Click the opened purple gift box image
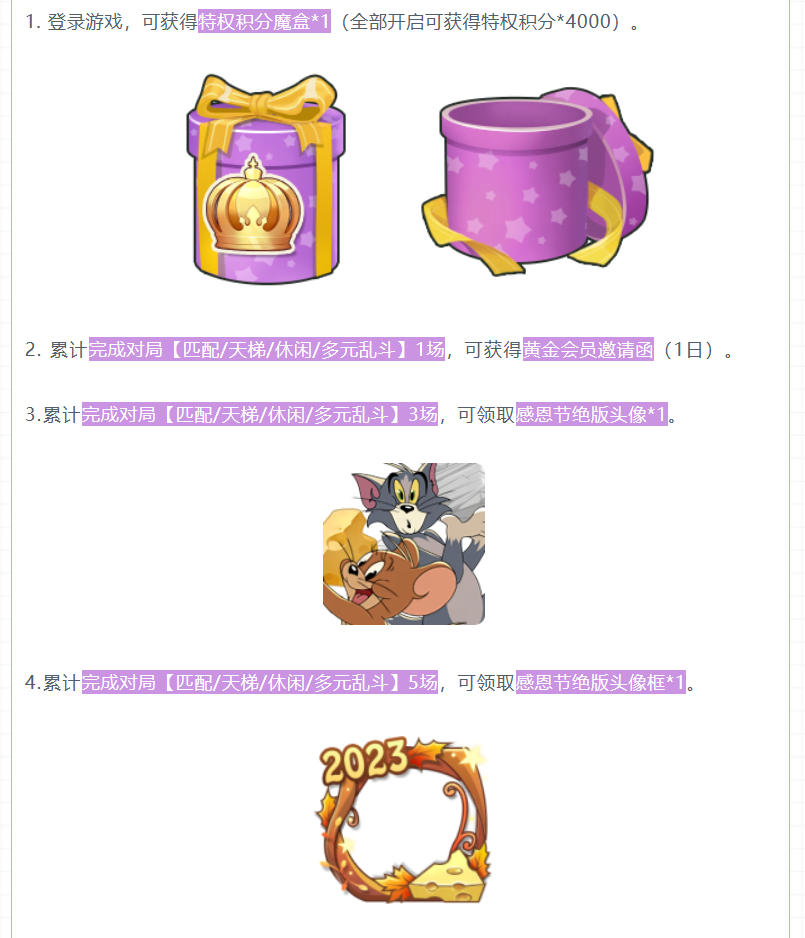Screen dimensions: 805x938 [x=537, y=181]
